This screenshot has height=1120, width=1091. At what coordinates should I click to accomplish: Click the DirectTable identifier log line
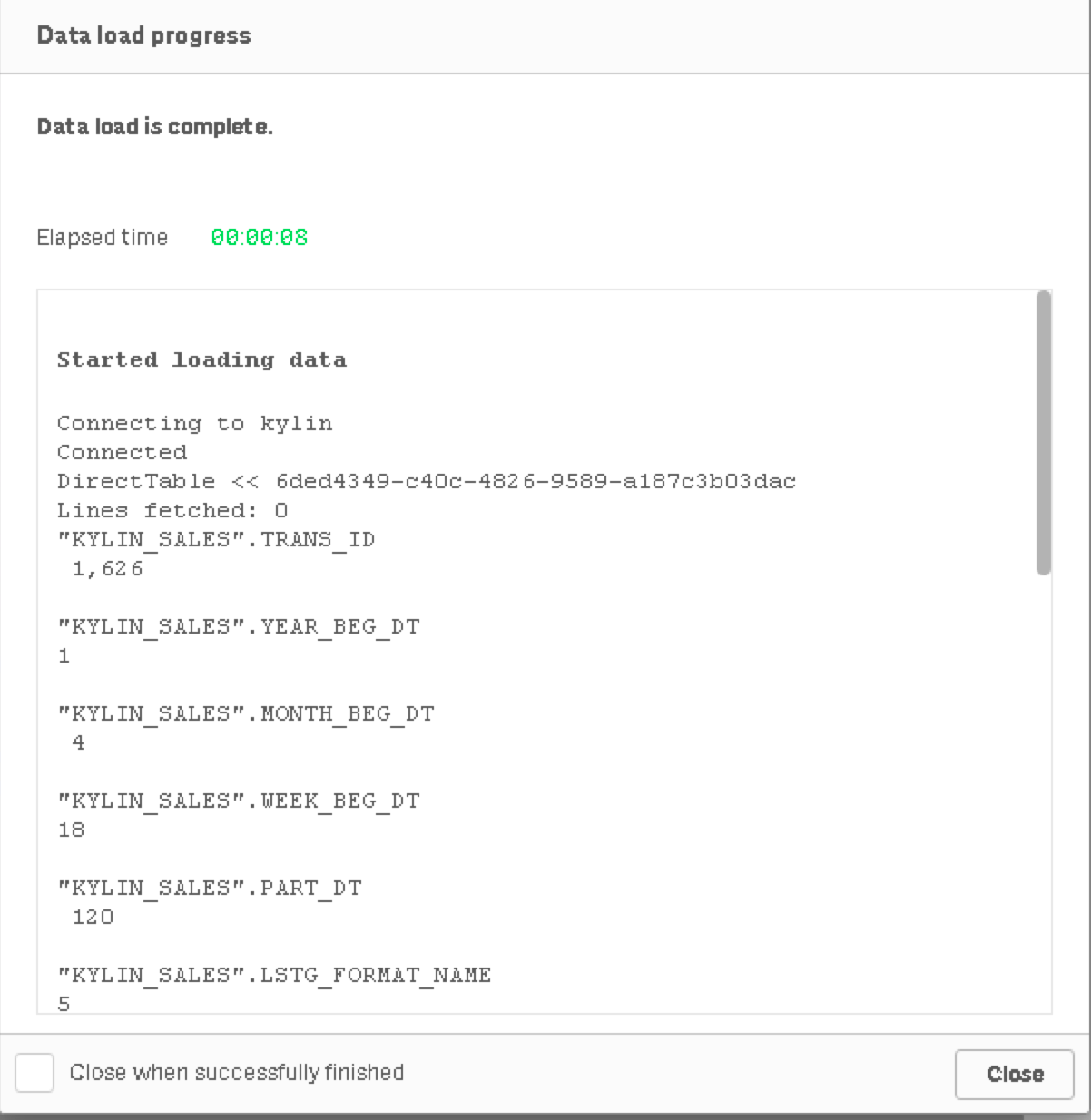[426, 481]
